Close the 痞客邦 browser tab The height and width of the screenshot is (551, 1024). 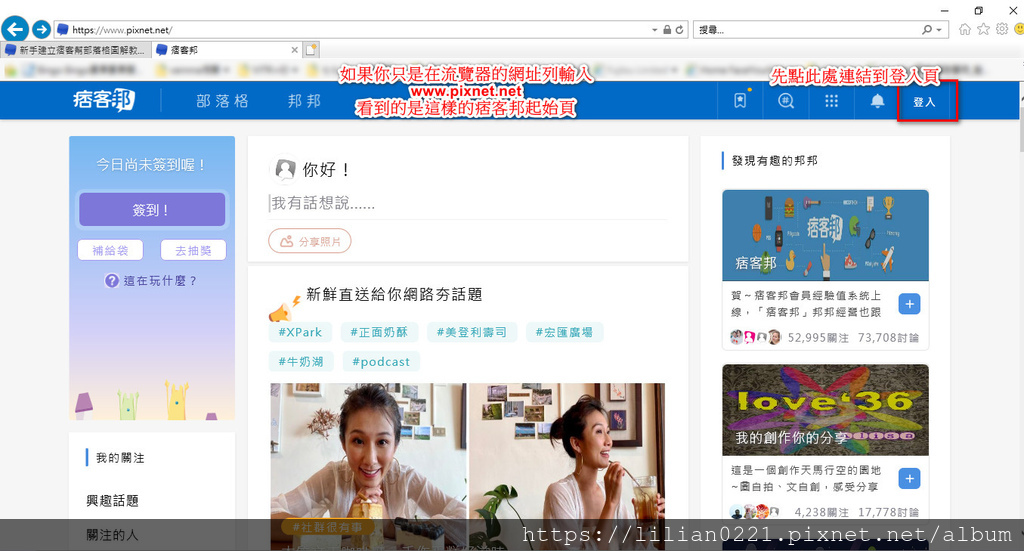click(295, 50)
